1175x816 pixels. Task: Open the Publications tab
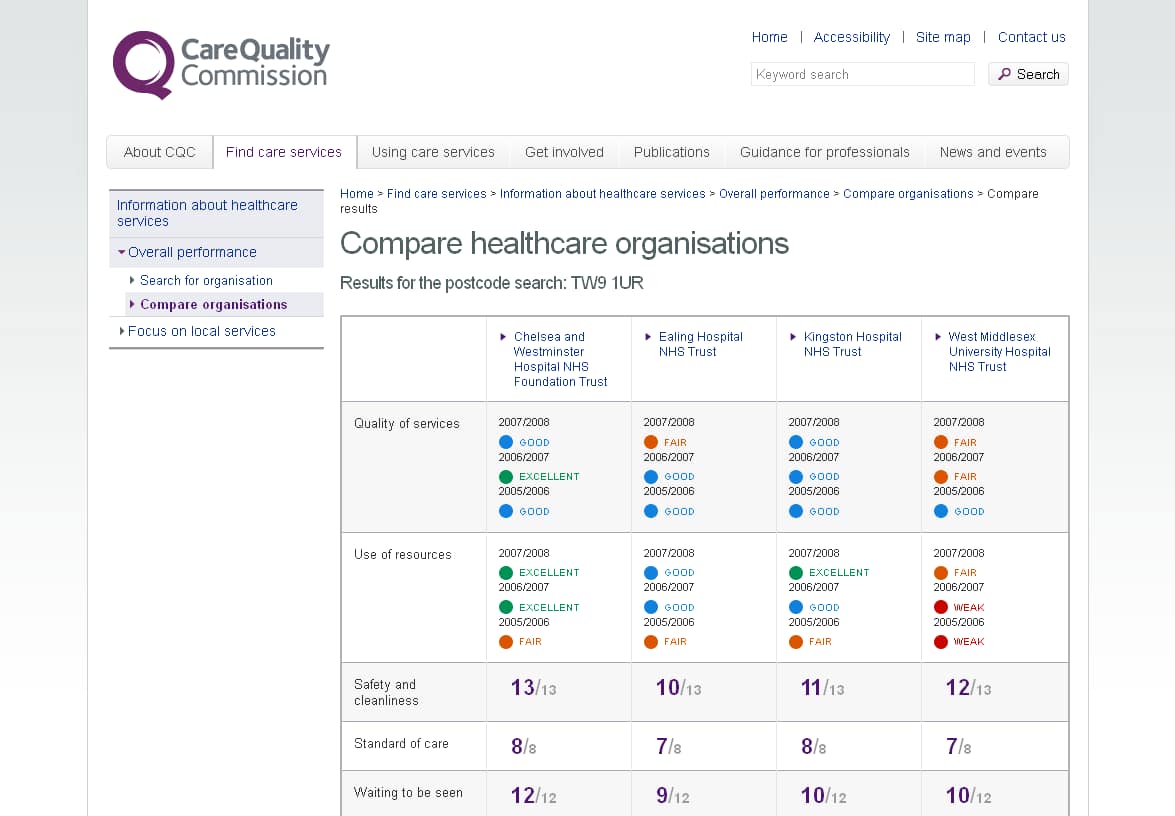(671, 152)
